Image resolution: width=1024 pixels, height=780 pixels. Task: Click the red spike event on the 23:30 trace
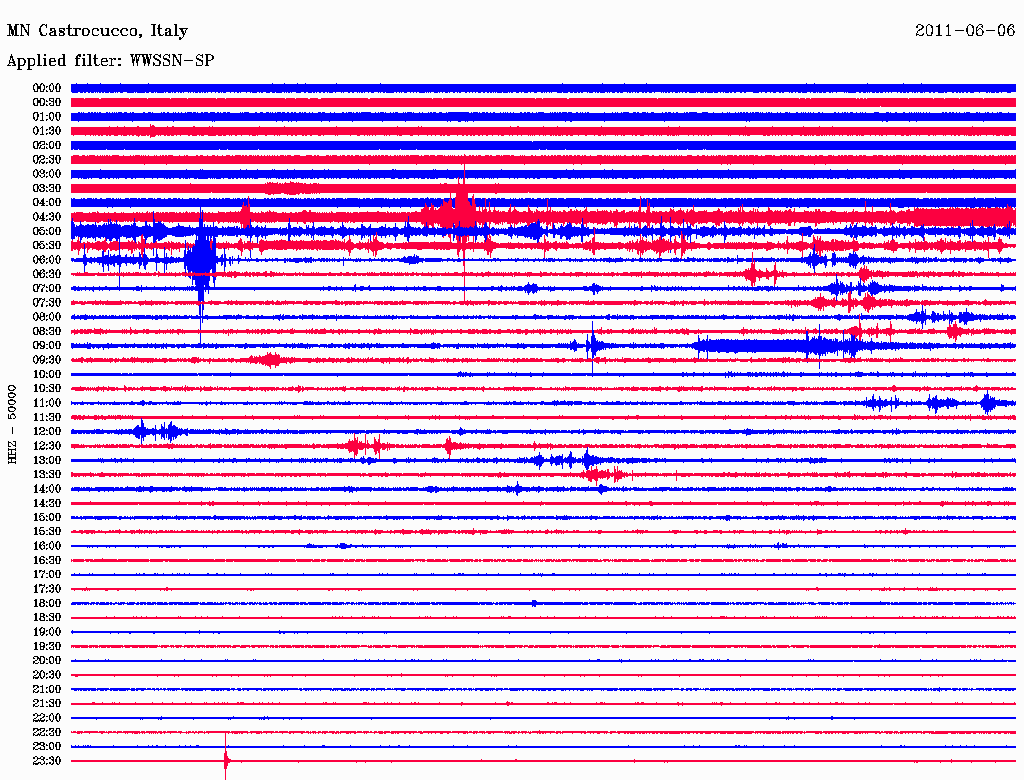pyautogui.click(x=226, y=759)
